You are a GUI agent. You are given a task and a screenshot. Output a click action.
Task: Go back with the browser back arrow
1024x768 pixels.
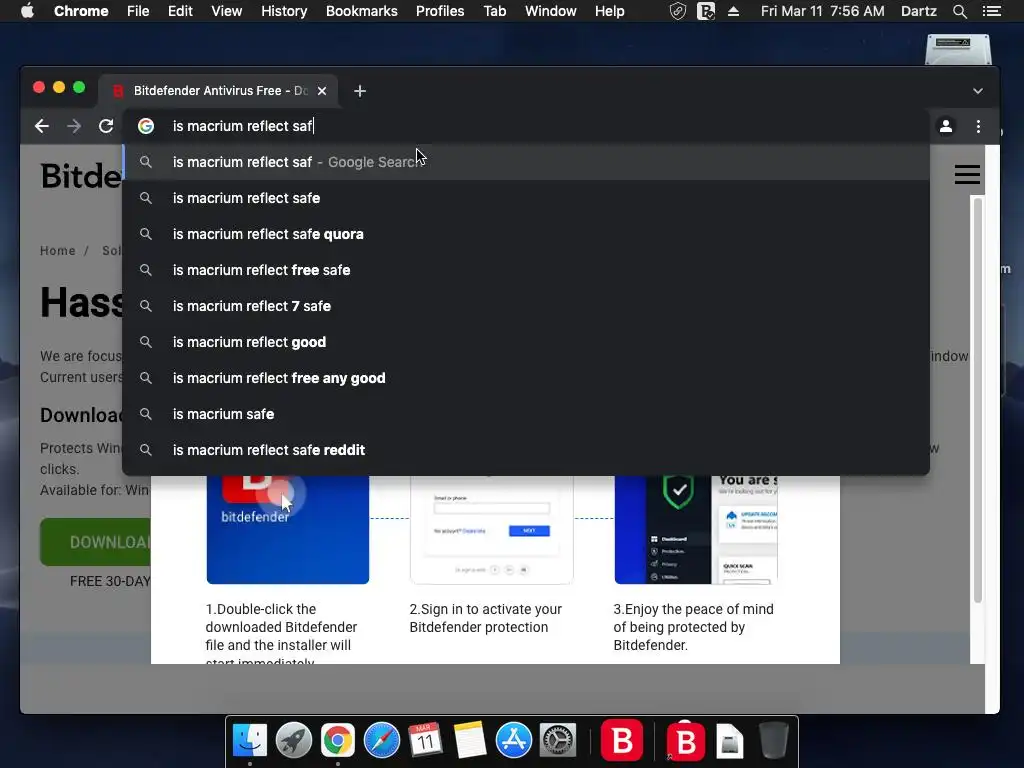point(42,126)
